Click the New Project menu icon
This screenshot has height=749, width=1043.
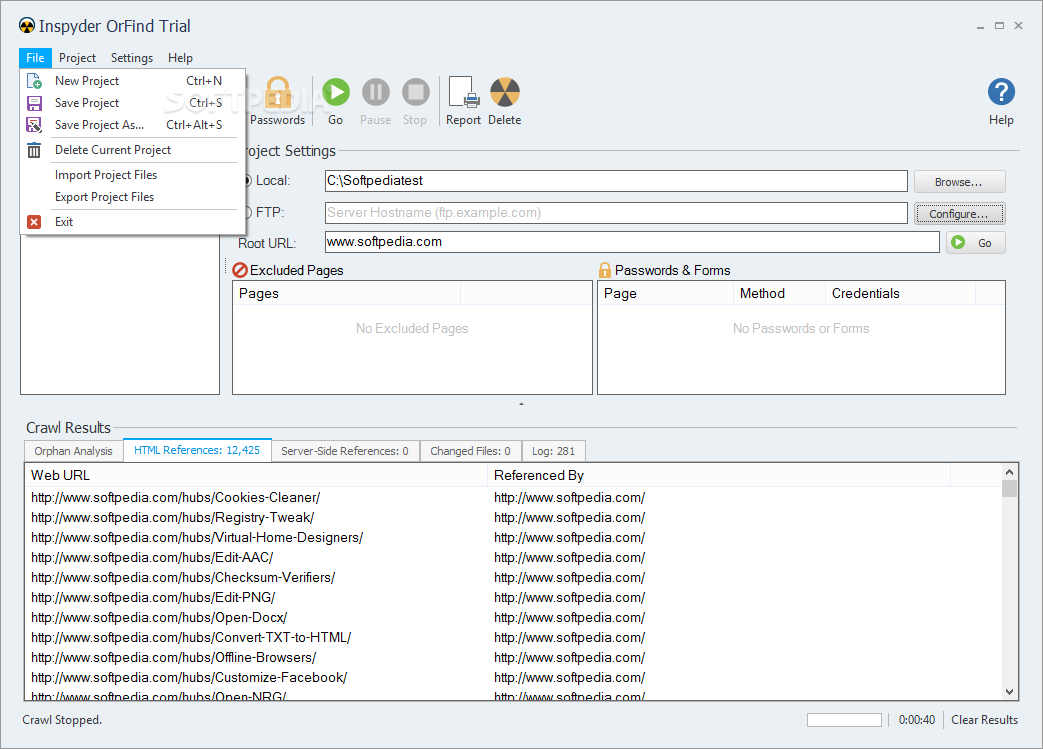tap(34, 81)
